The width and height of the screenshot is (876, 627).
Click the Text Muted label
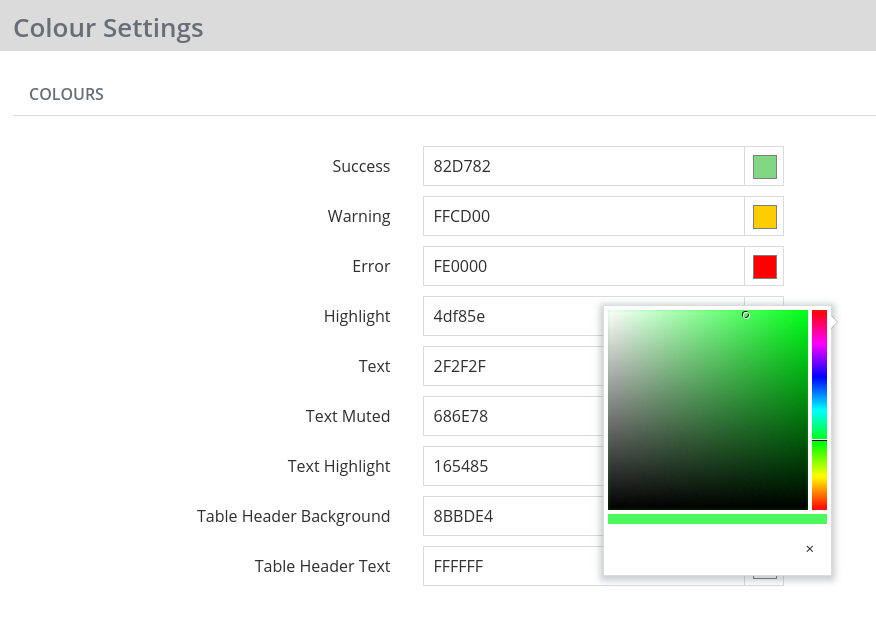point(347,416)
